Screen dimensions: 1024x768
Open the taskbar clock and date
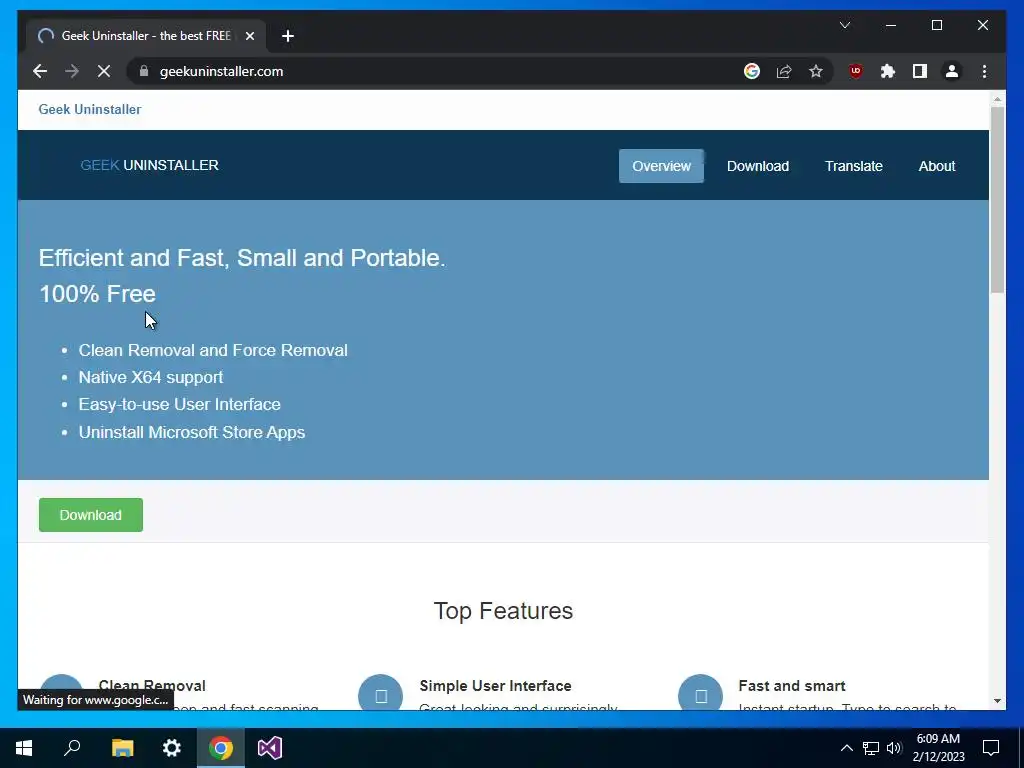[938, 748]
